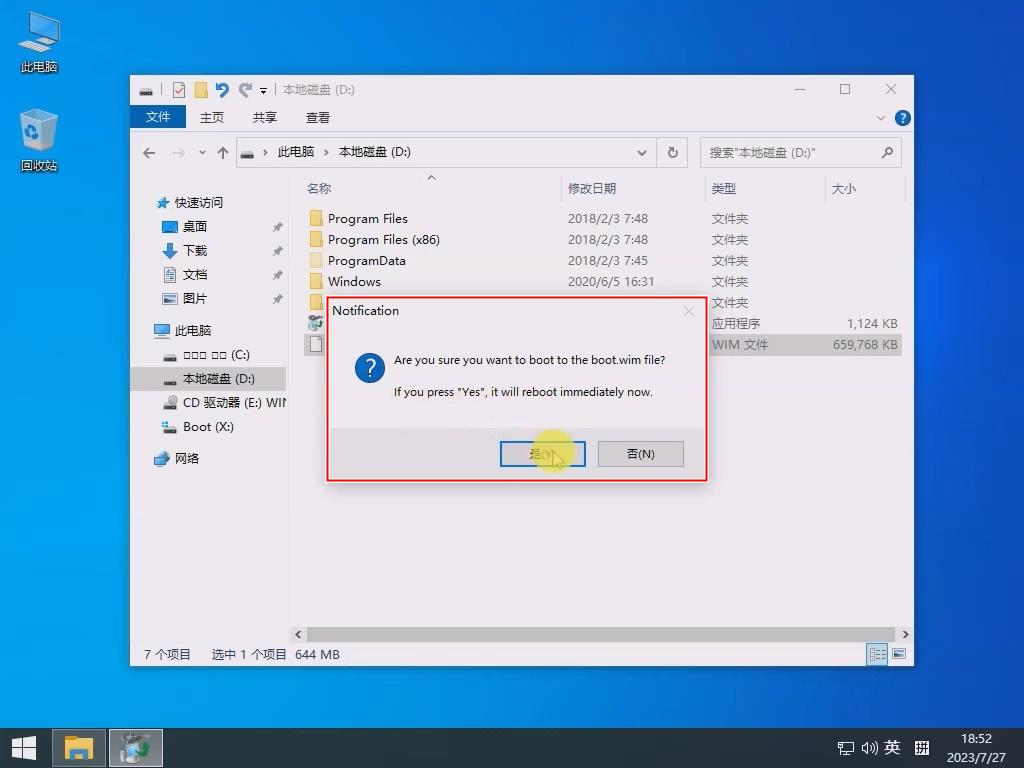The width and height of the screenshot is (1024, 768).
Task: Select the (C:) drive in the navigation pane
Action: coord(216,355)
